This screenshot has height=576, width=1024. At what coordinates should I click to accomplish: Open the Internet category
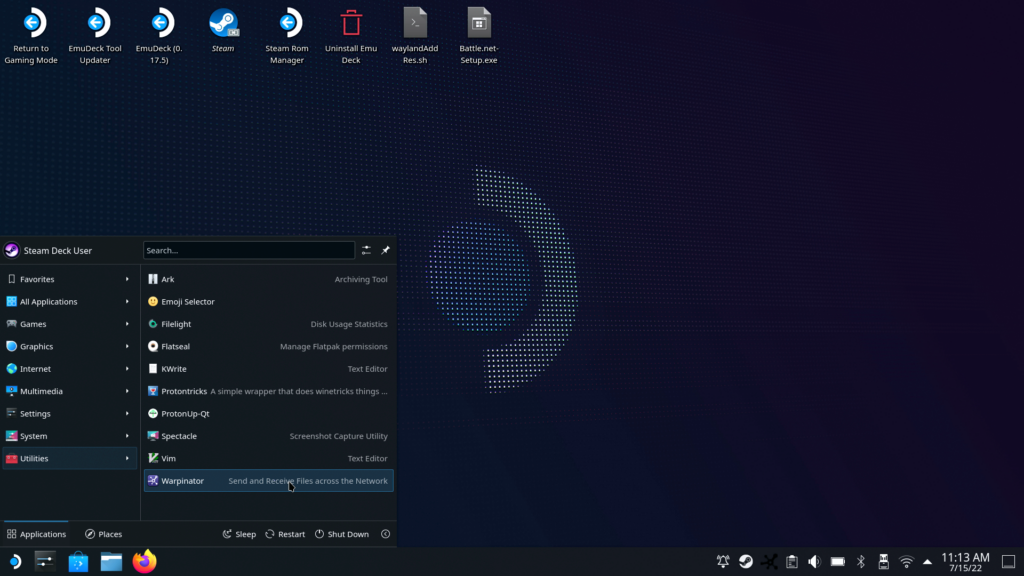click(69, 369)
